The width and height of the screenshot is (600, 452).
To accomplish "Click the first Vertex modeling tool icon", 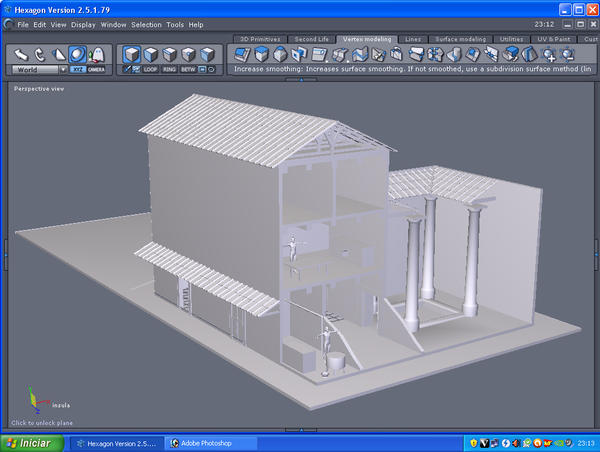I will 240,53.
